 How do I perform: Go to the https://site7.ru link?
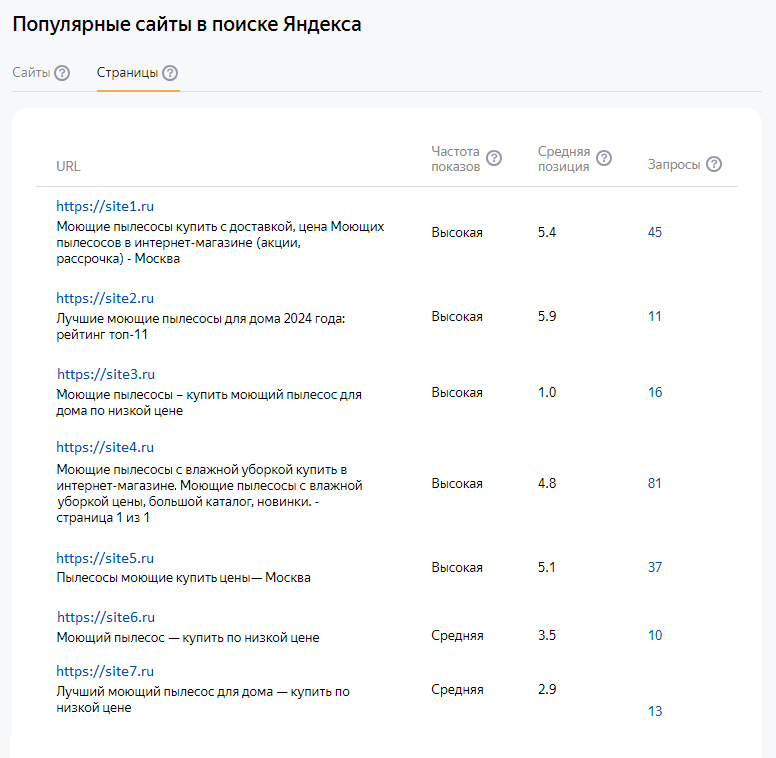(105, 671)
